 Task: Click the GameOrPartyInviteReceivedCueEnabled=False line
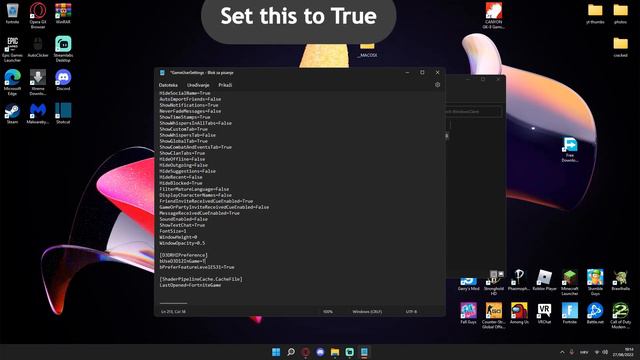pyautogui.click(x=214, y=207)
